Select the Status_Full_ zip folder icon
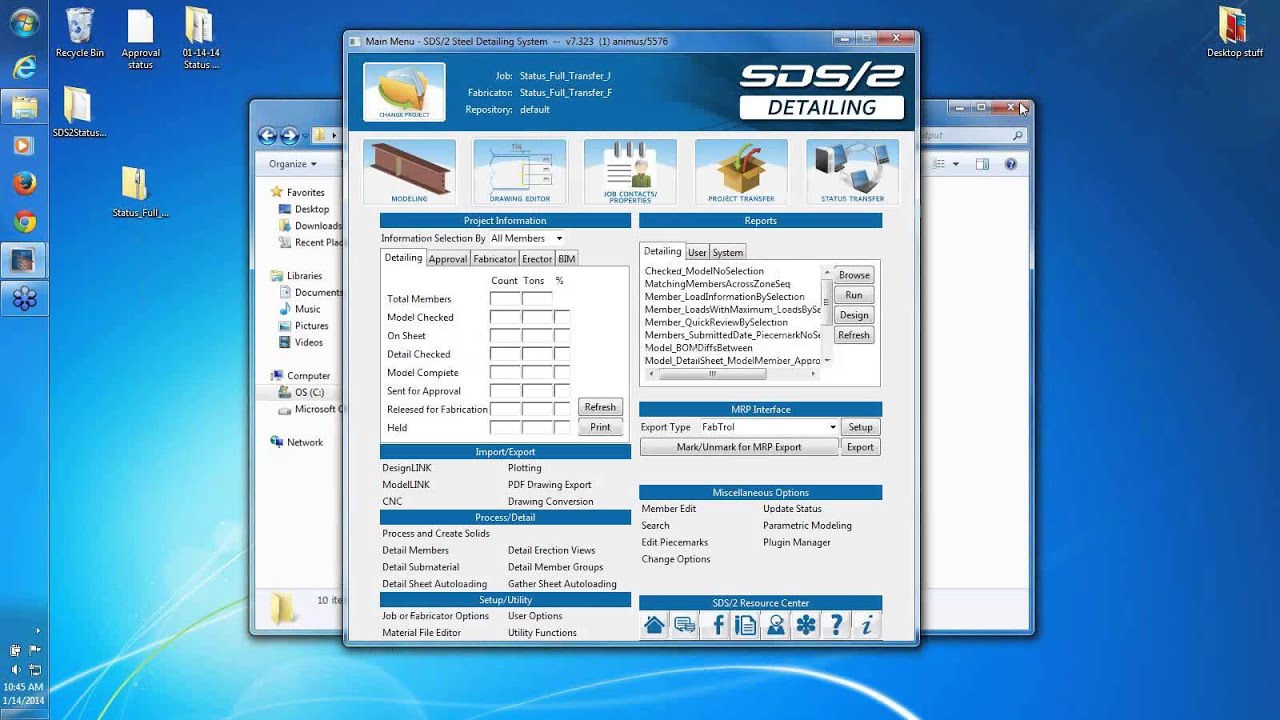1280x720 pixels. [140, 191]
